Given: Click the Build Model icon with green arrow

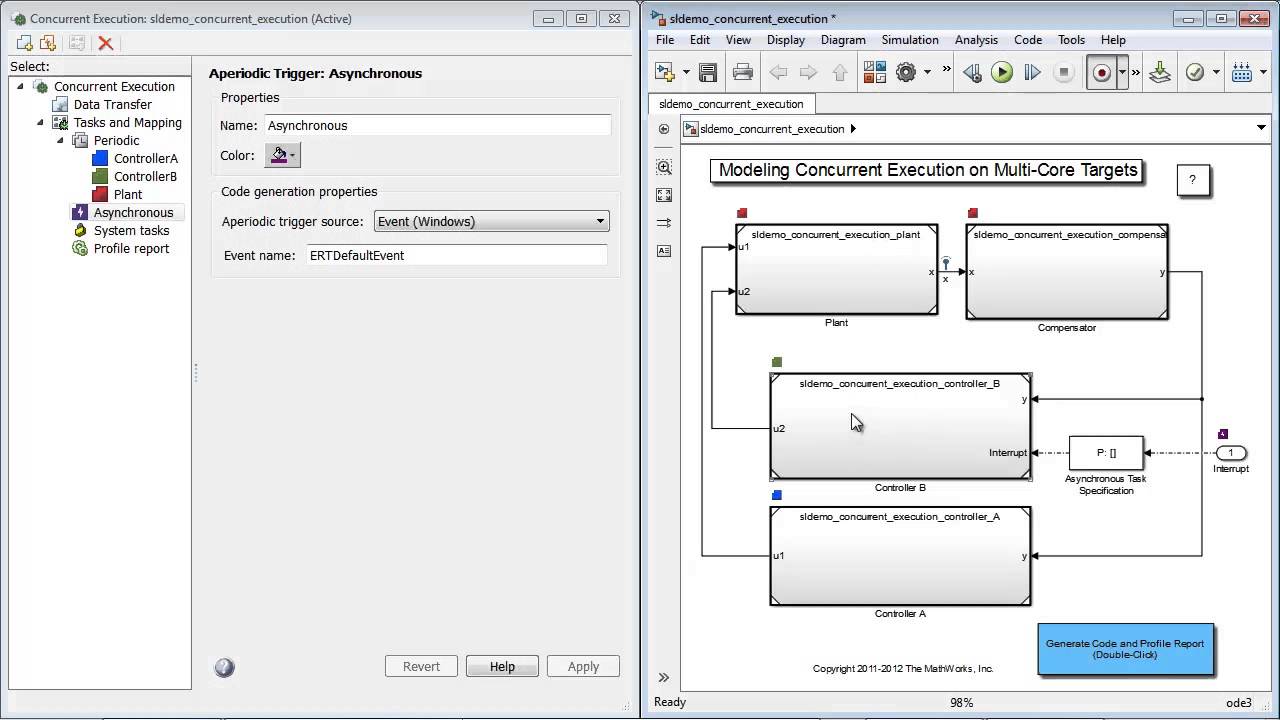Looking at the screenshot, I should (1160, 72).
